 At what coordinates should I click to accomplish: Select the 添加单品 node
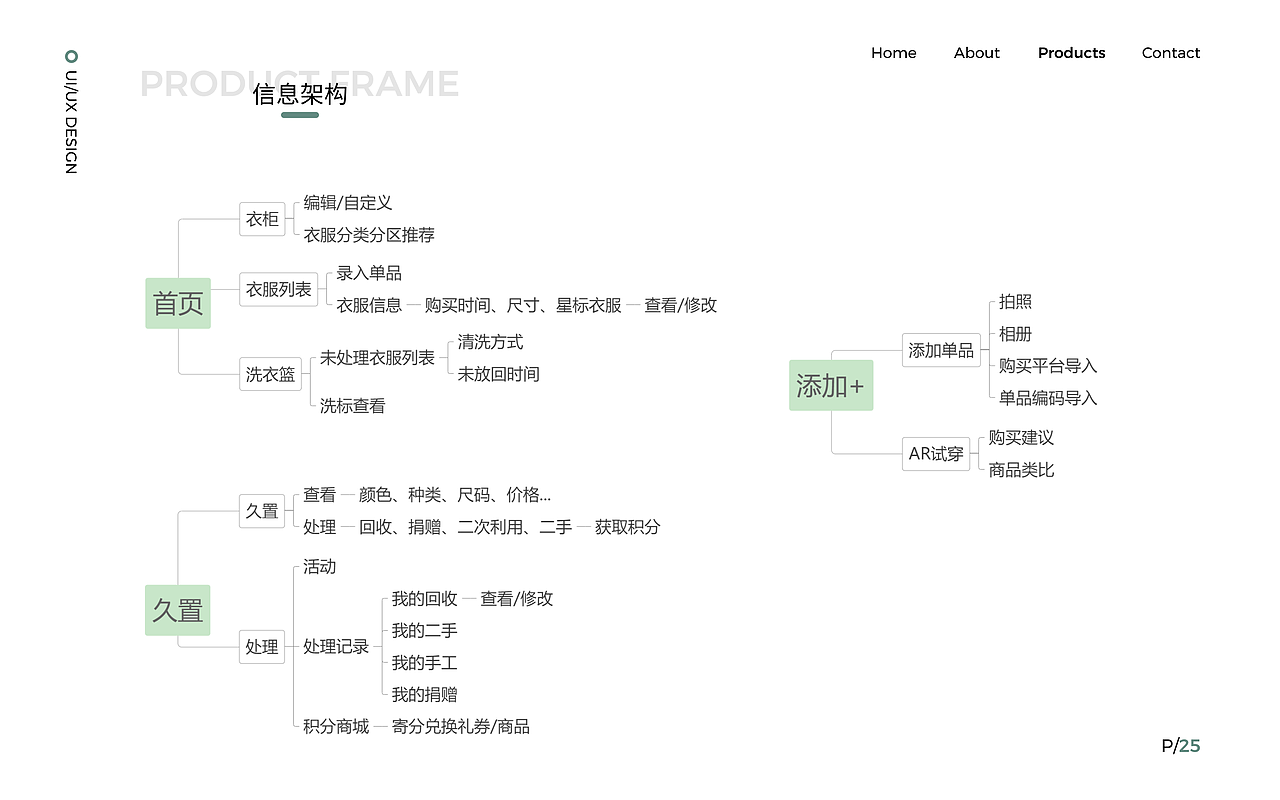(941, 350)
